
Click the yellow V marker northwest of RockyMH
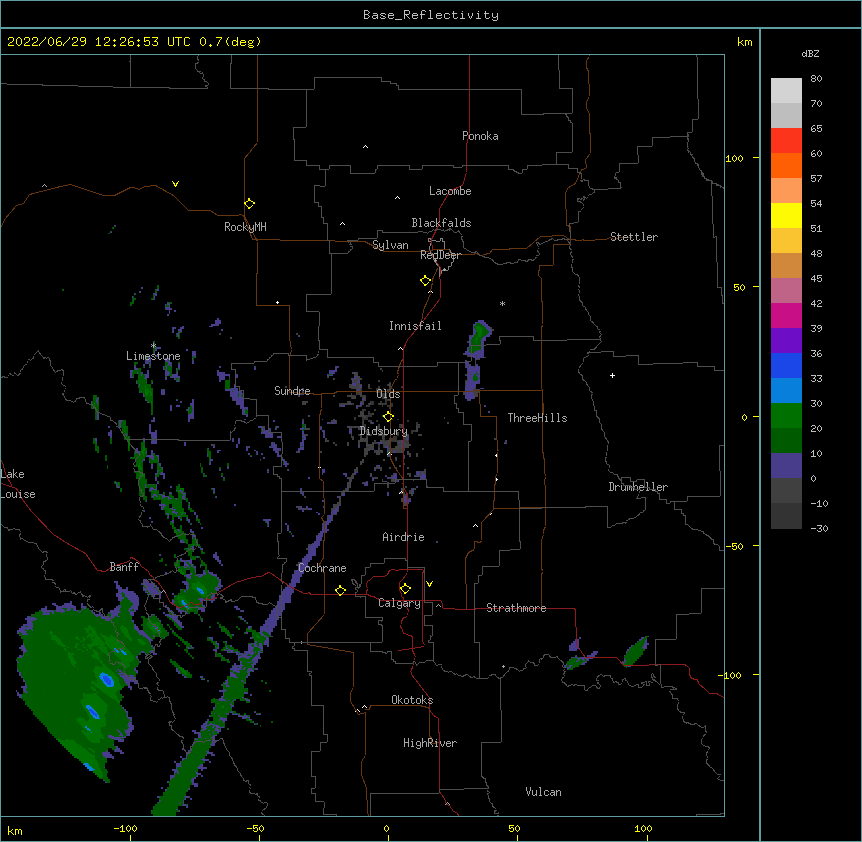(x=175, y=184)
